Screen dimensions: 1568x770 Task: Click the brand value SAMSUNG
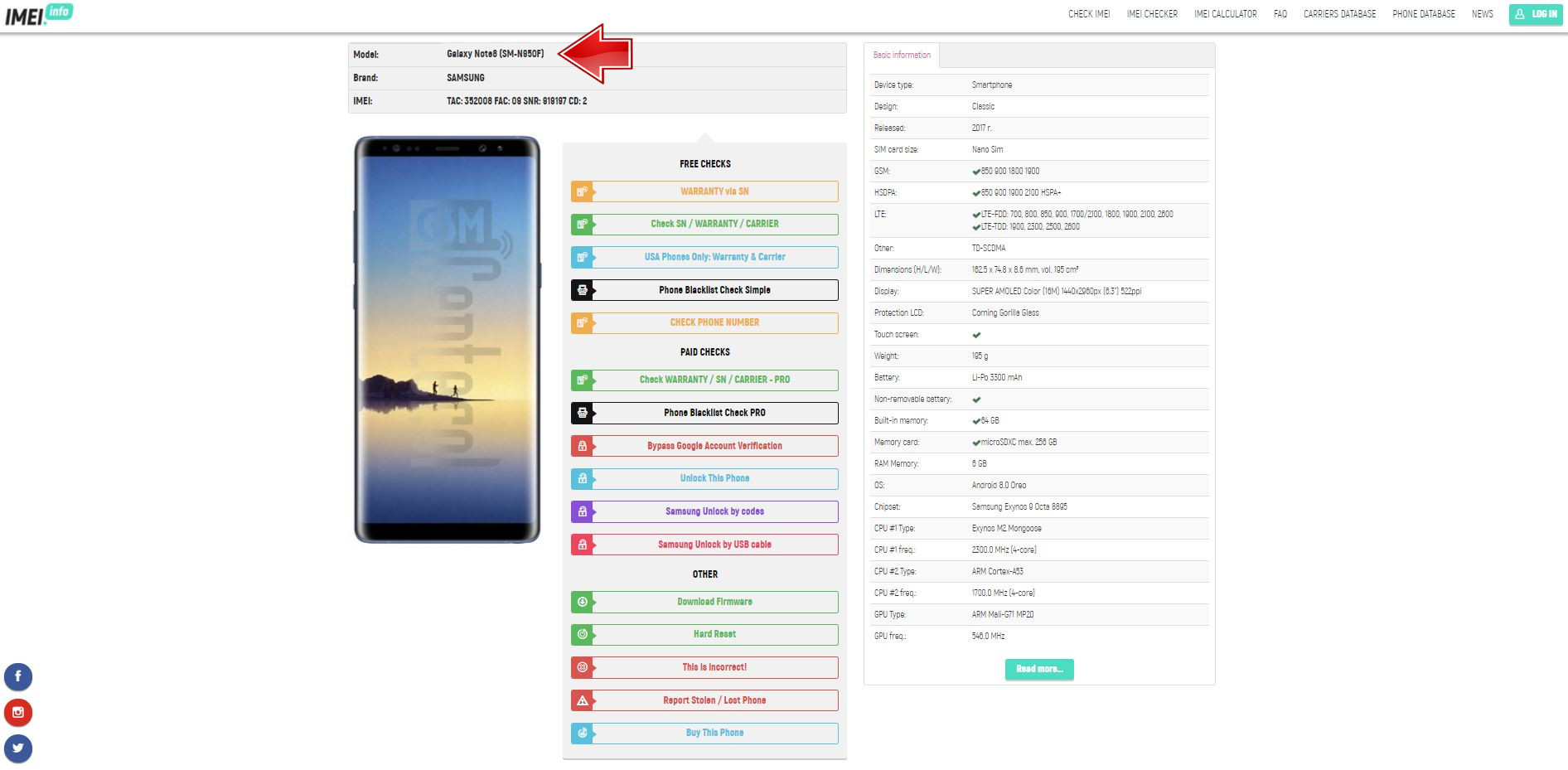pos(466,78)
